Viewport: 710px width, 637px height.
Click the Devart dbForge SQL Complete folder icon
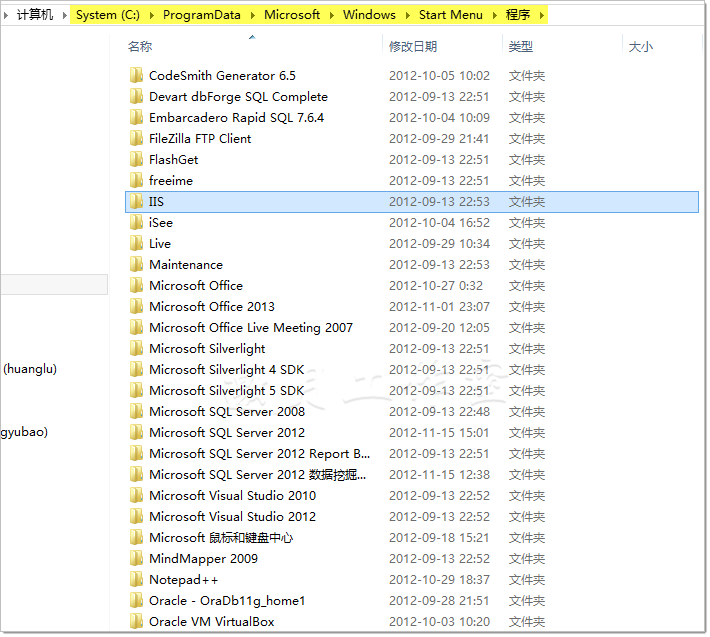pos(136,96)
